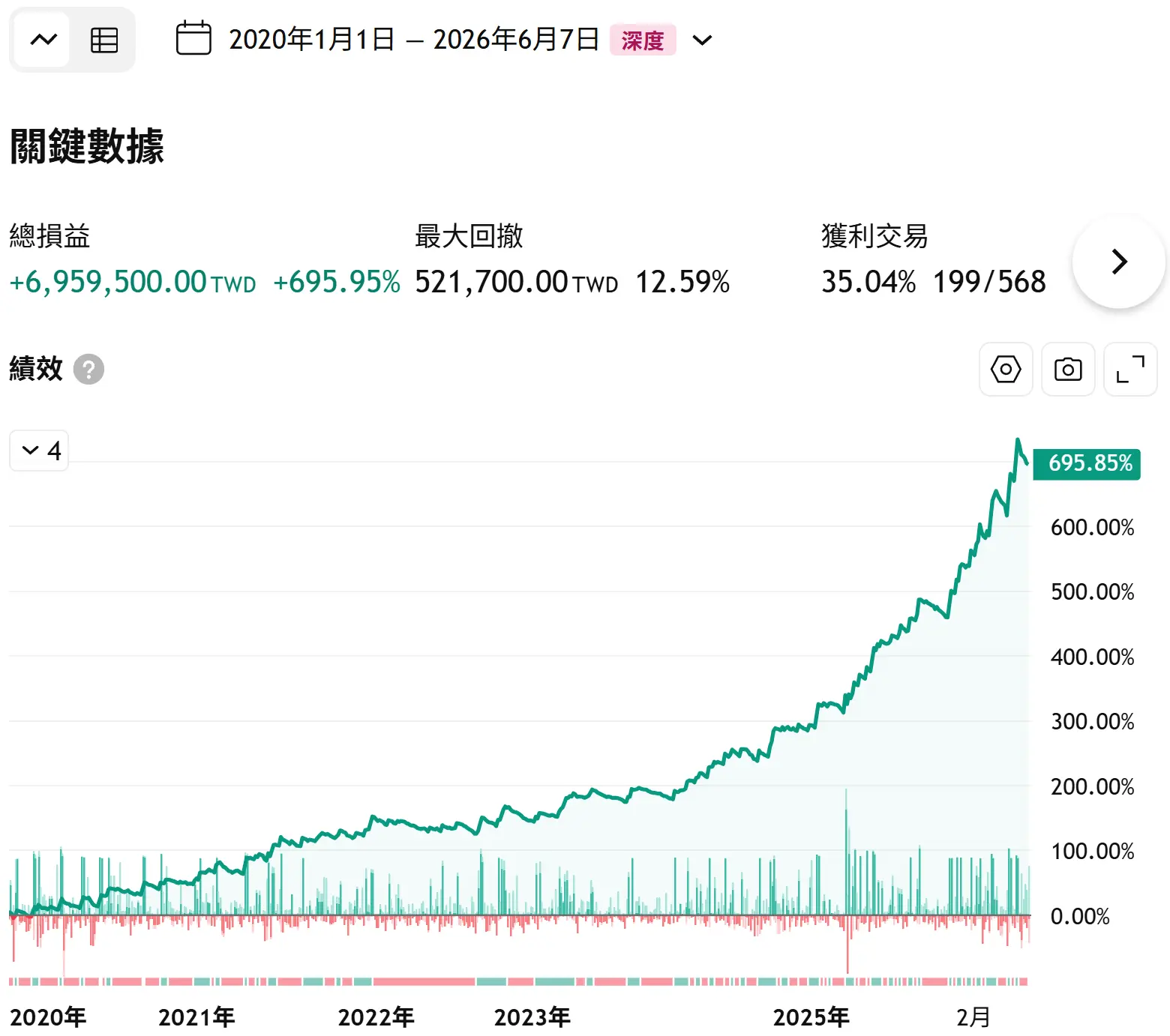Click the 300.00% axis label
Viewport: 1170px width, 1036px height.
coord(1092,722)
